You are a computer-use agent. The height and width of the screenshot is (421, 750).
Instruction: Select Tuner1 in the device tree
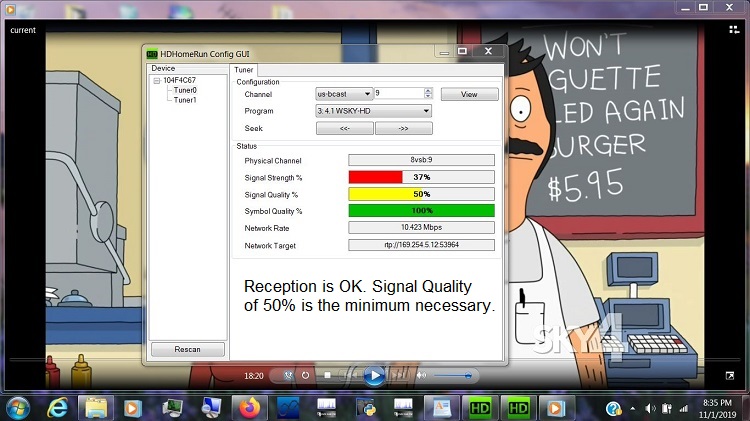pos(185,100)
